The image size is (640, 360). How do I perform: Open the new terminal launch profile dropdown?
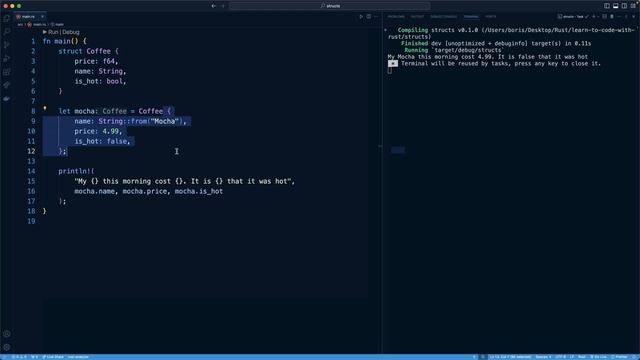(598, 17)
